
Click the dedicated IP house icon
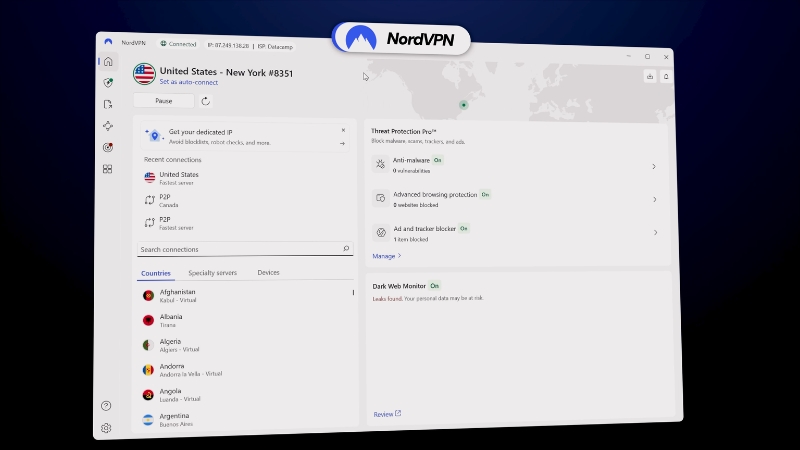tap(154, 136)
